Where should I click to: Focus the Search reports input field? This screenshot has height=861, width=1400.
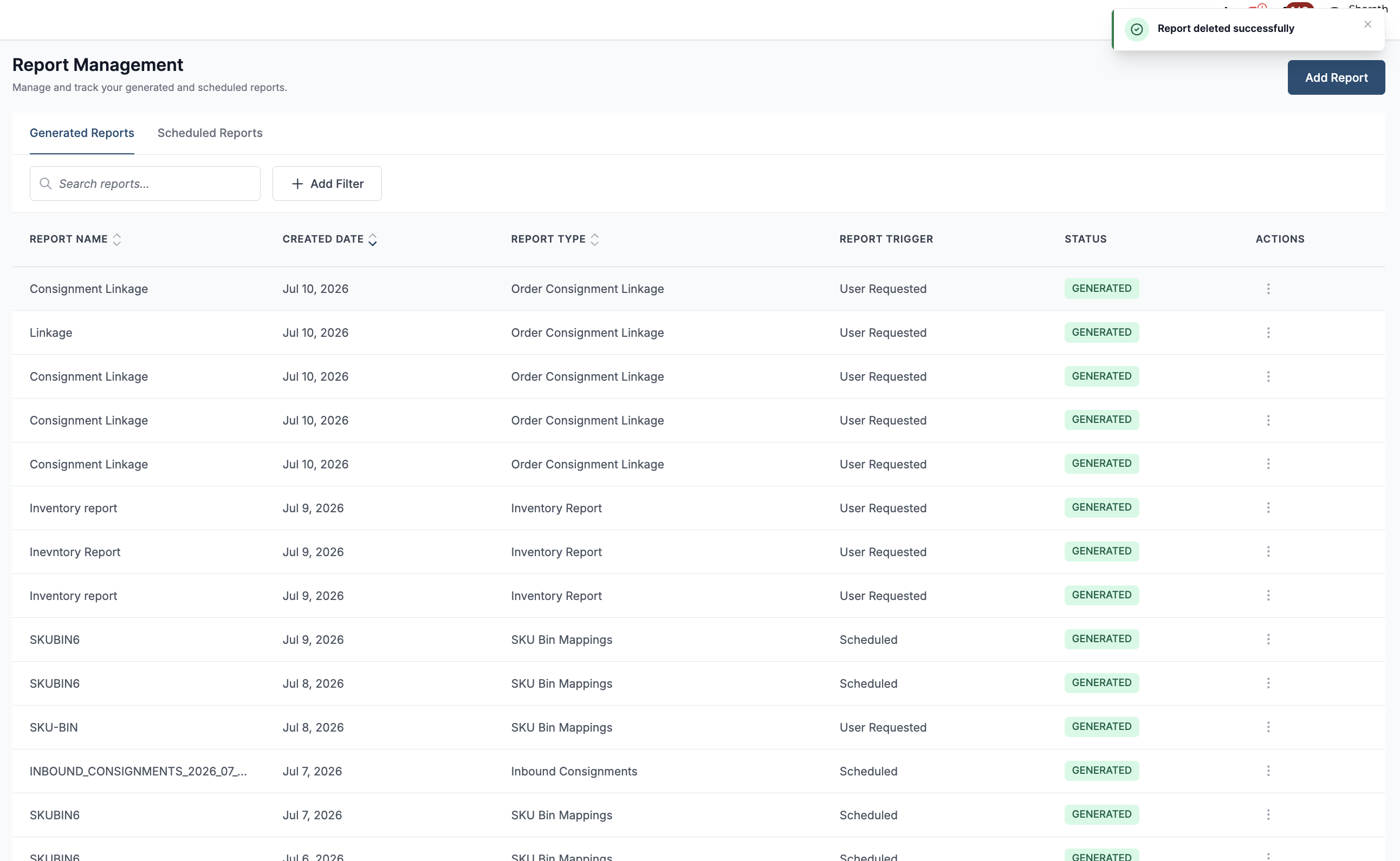click(145, 184)
